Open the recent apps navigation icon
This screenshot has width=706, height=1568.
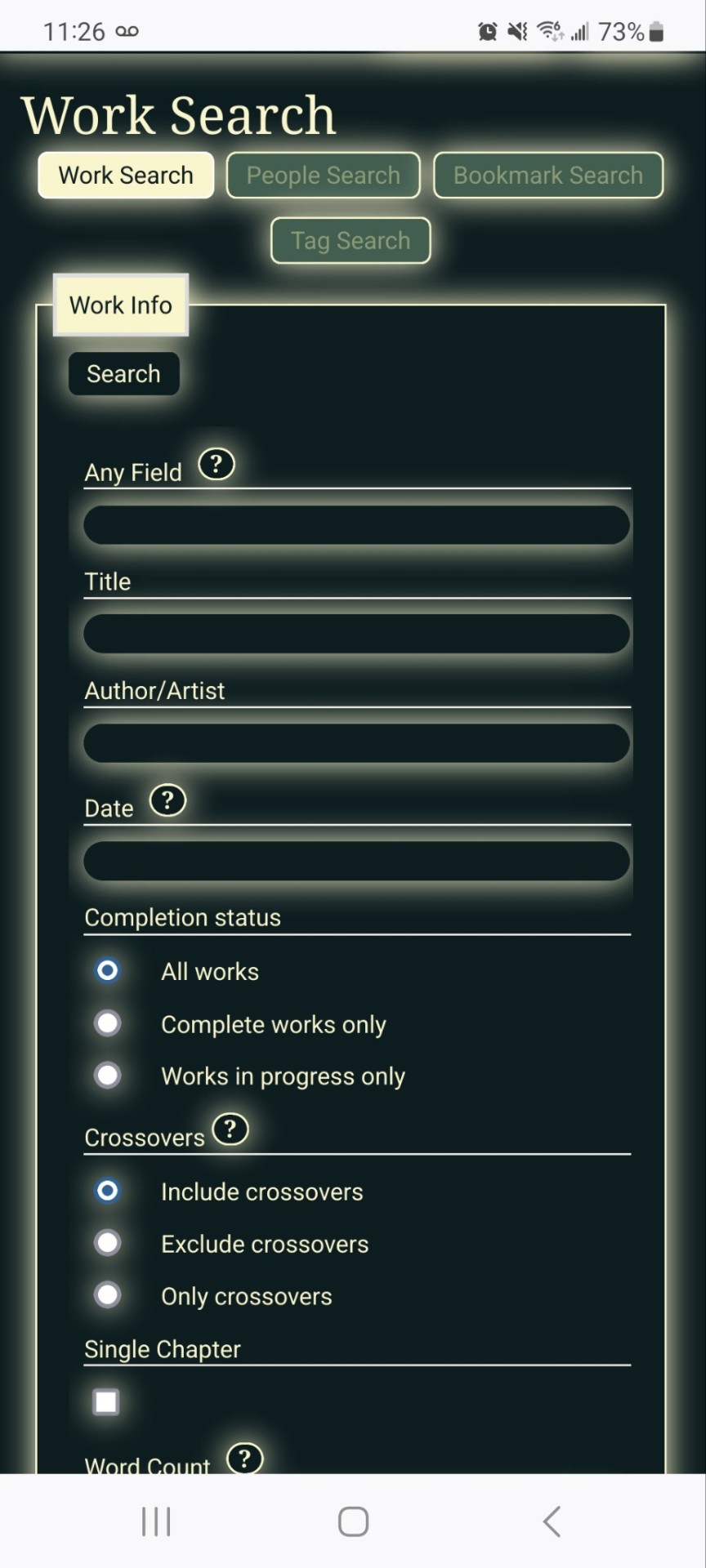(x=156, y=1521)
